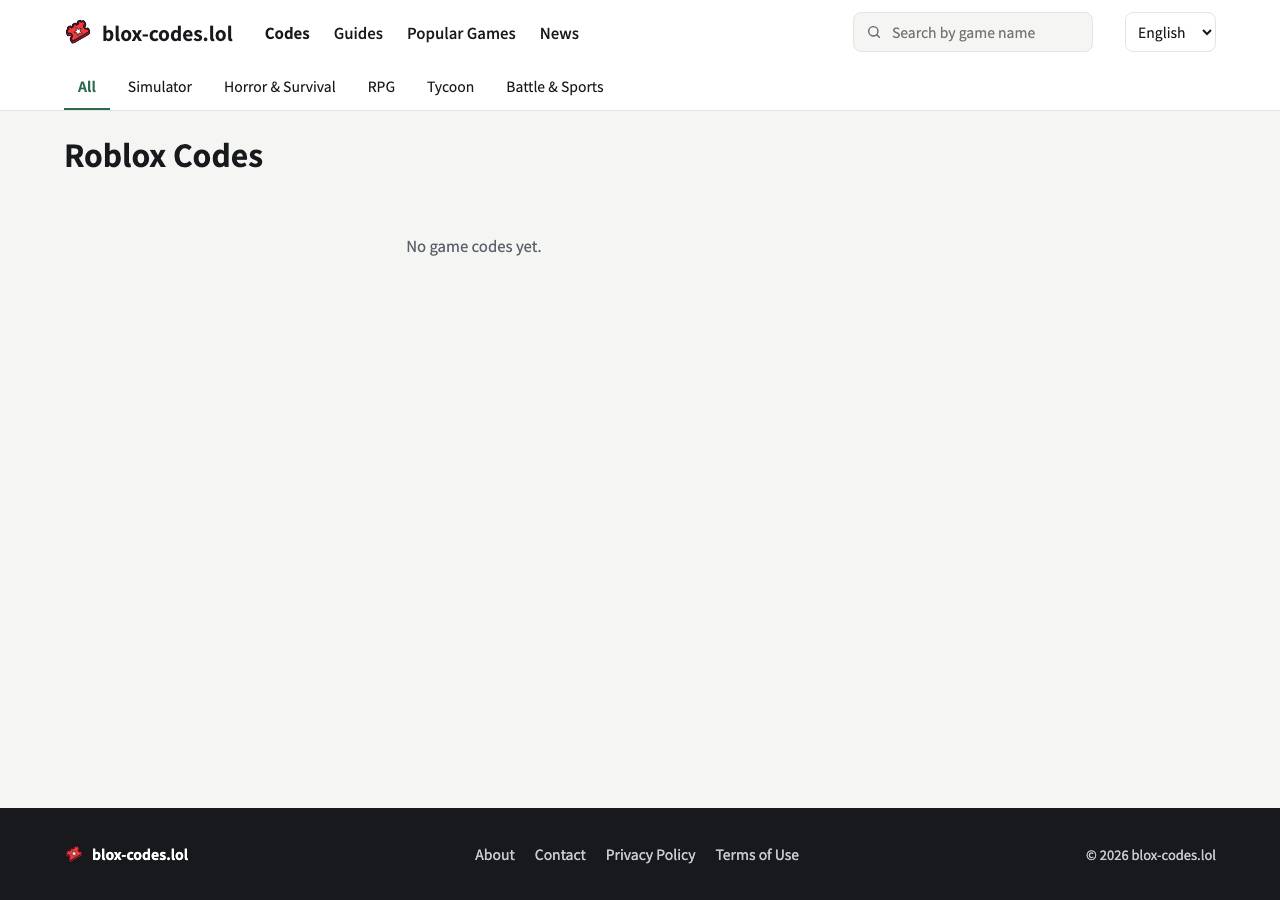Select the Tycoon category tab

pyautogui.click(x=450, y=87)
